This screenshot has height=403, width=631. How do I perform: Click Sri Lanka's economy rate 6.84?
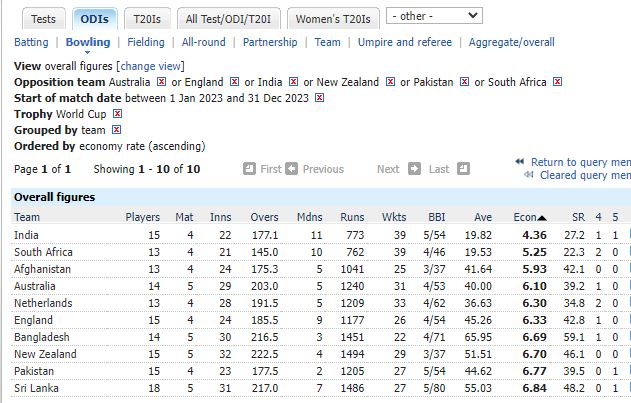(534, 388)
